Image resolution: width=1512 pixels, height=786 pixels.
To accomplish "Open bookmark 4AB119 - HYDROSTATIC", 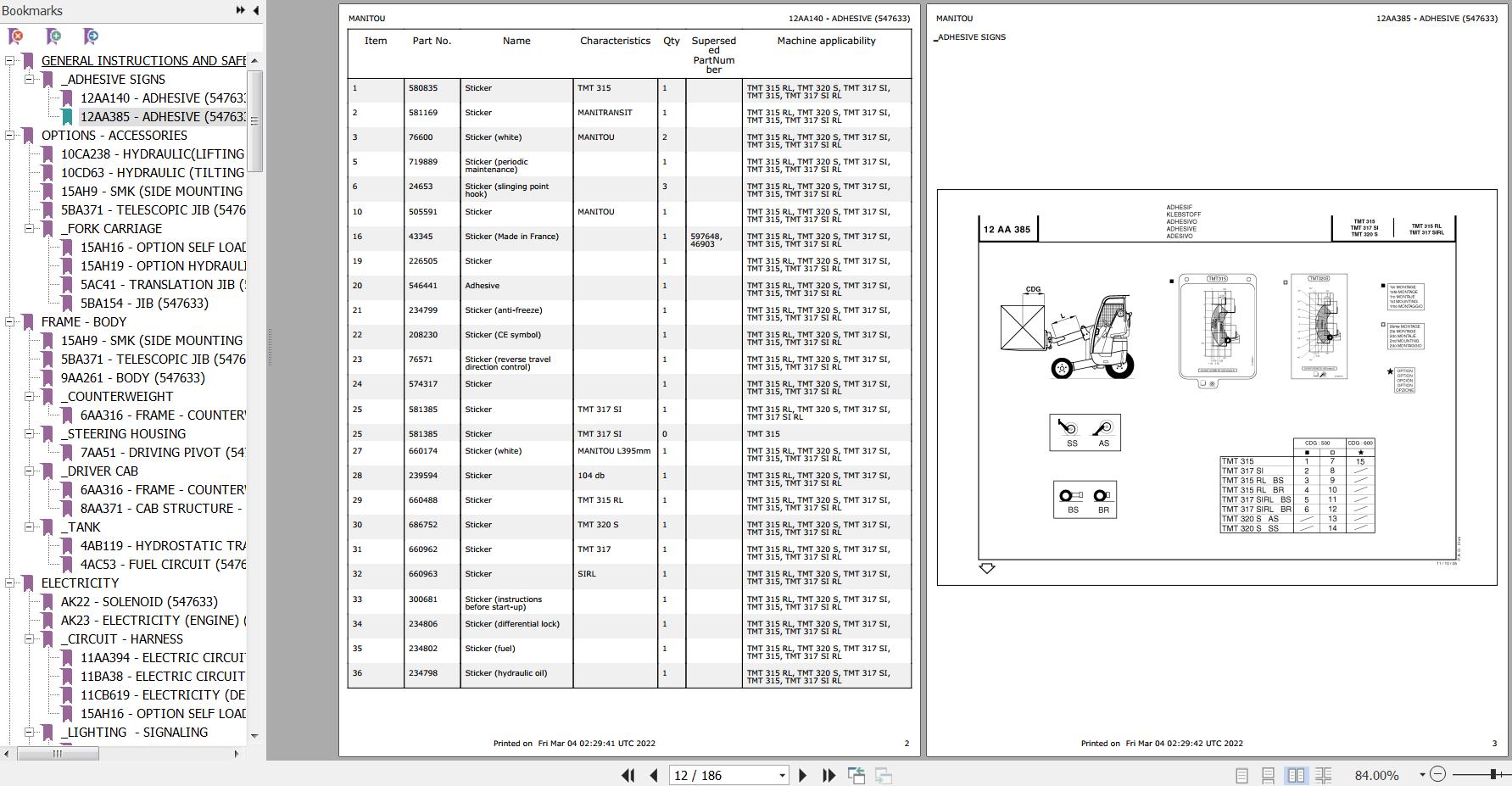I will pos(163,546).
